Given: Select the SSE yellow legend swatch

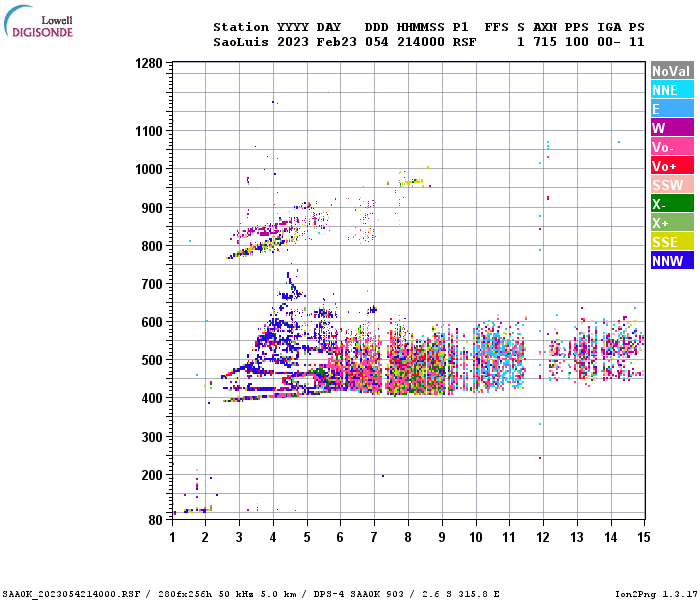Looking at the screenshot, I should tap(672, 242).
